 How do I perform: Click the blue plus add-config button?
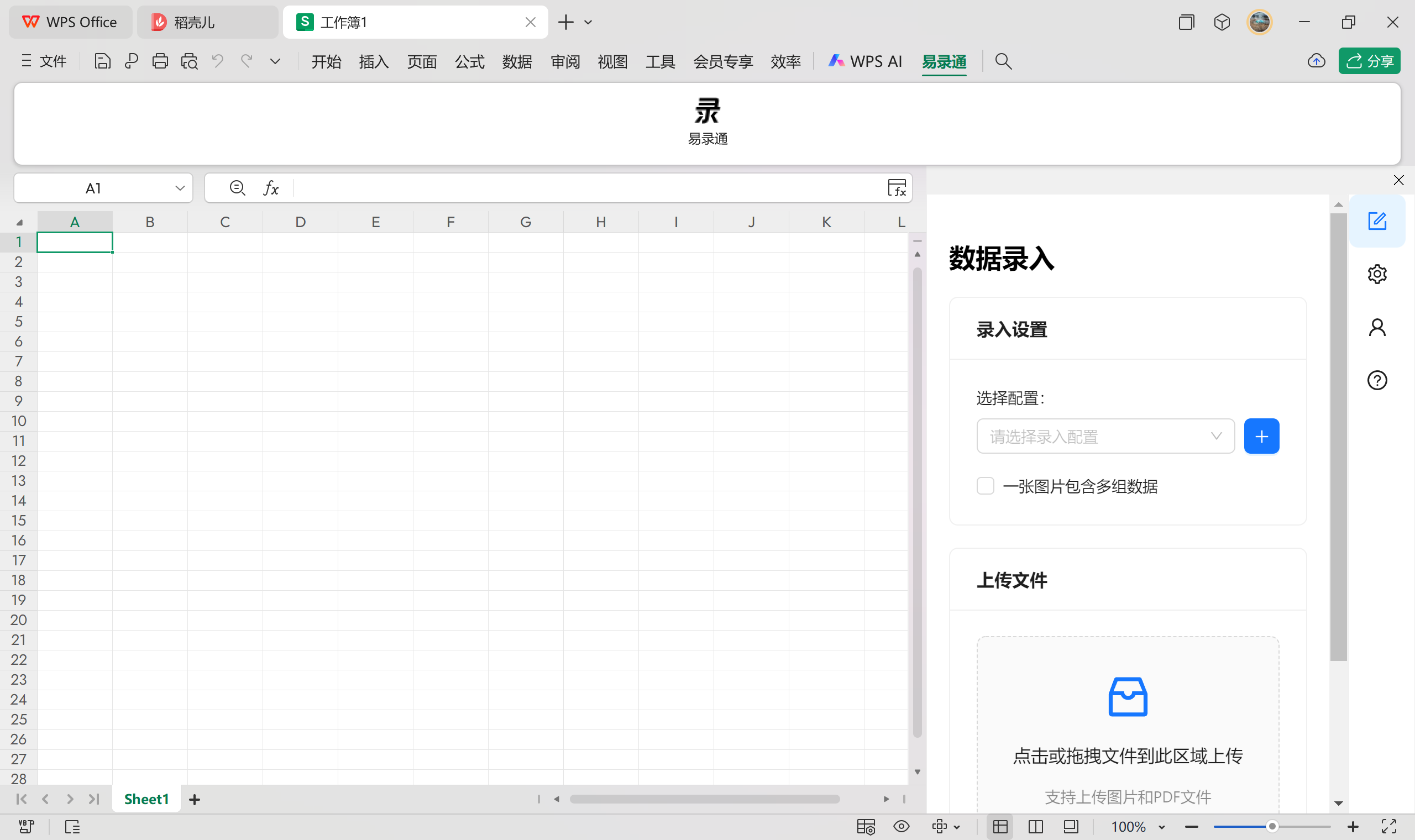pyautogui.click(x=1261, y=437)
